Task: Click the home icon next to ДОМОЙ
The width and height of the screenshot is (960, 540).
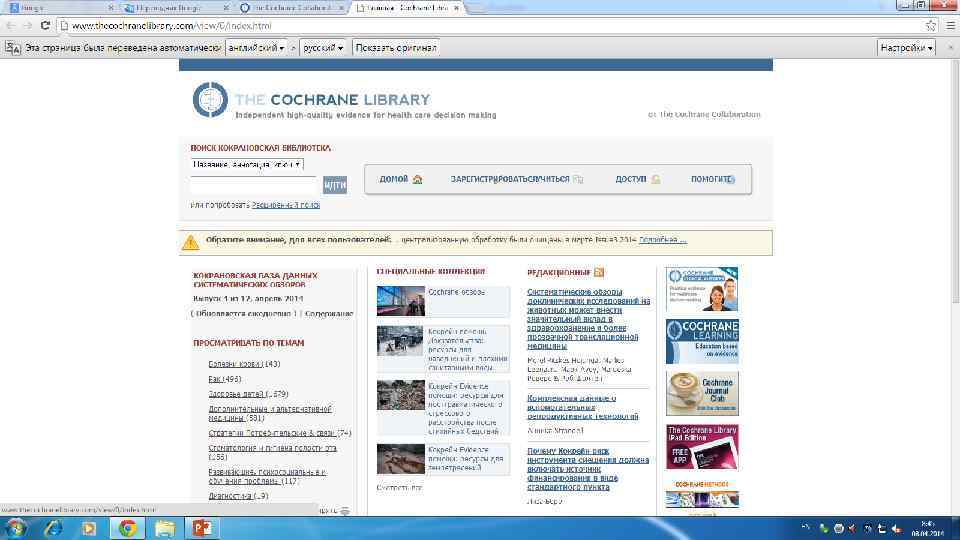Action: tap(418, 179)
